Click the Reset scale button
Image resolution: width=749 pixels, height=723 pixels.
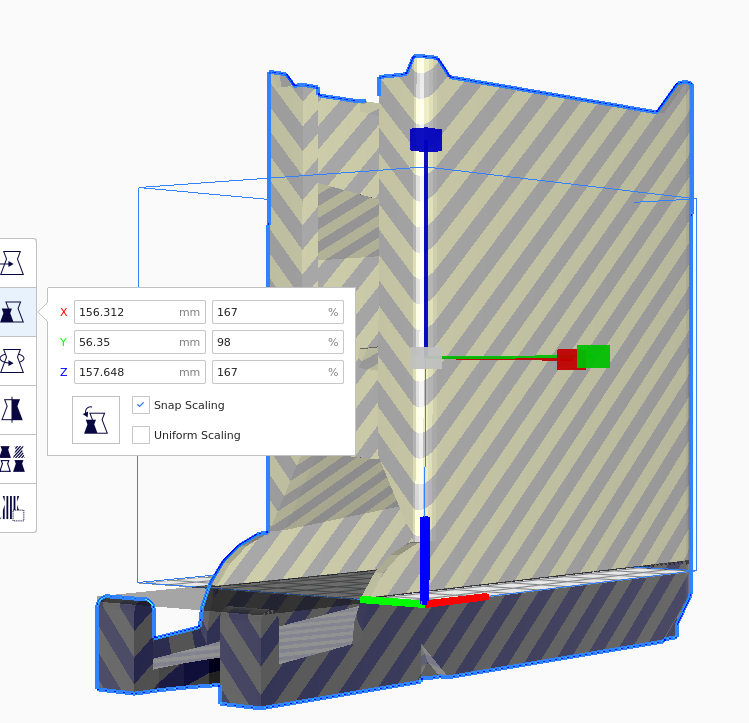(96, 420)
